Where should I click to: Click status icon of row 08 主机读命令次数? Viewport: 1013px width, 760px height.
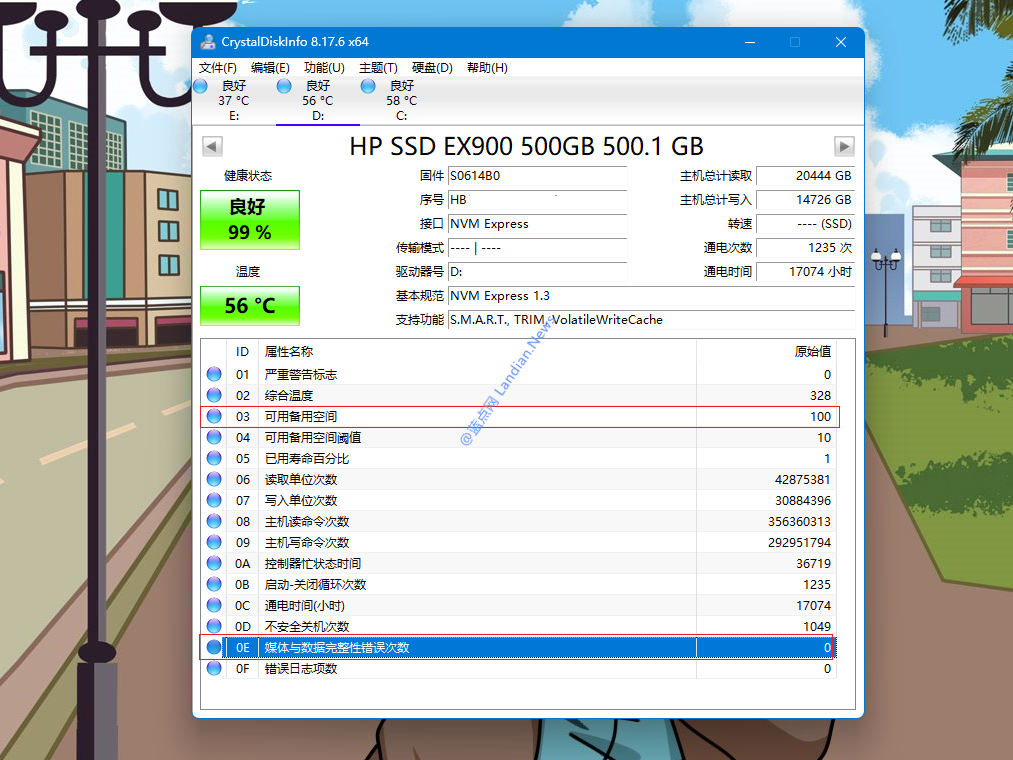click(x=214, y=521)
